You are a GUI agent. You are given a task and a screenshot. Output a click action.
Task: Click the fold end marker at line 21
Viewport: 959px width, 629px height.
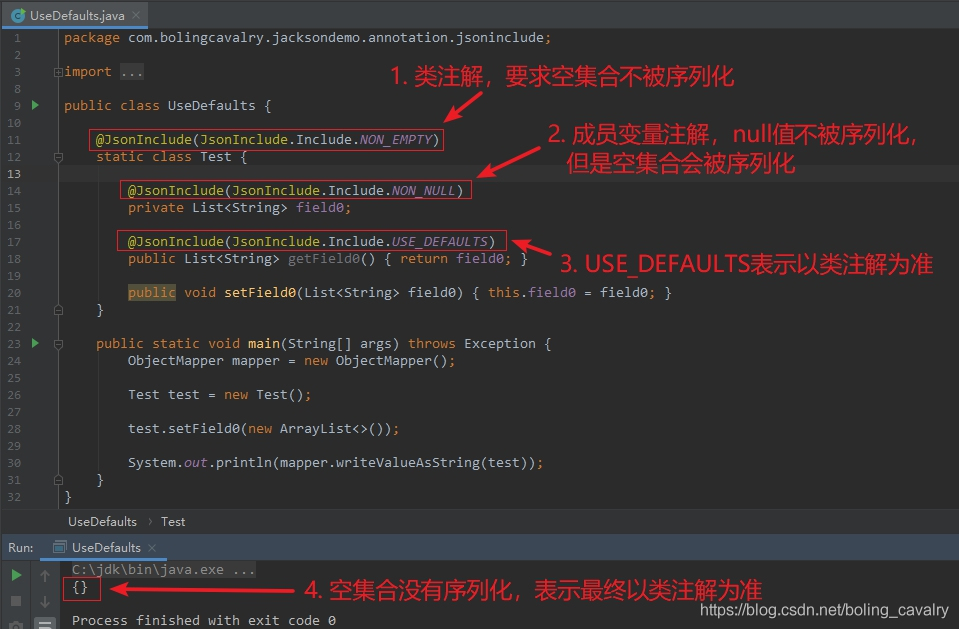pos(59,310)
